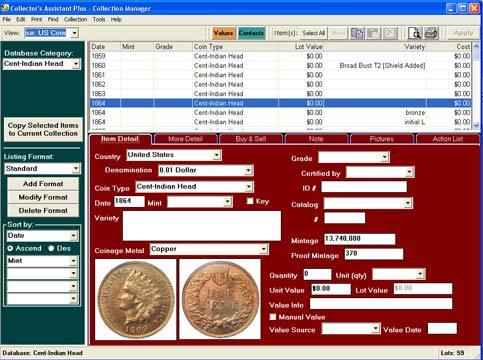Click the coin list vertical scrollbar down arrow
Screen dimensions: 483x360
pos(476,125)
